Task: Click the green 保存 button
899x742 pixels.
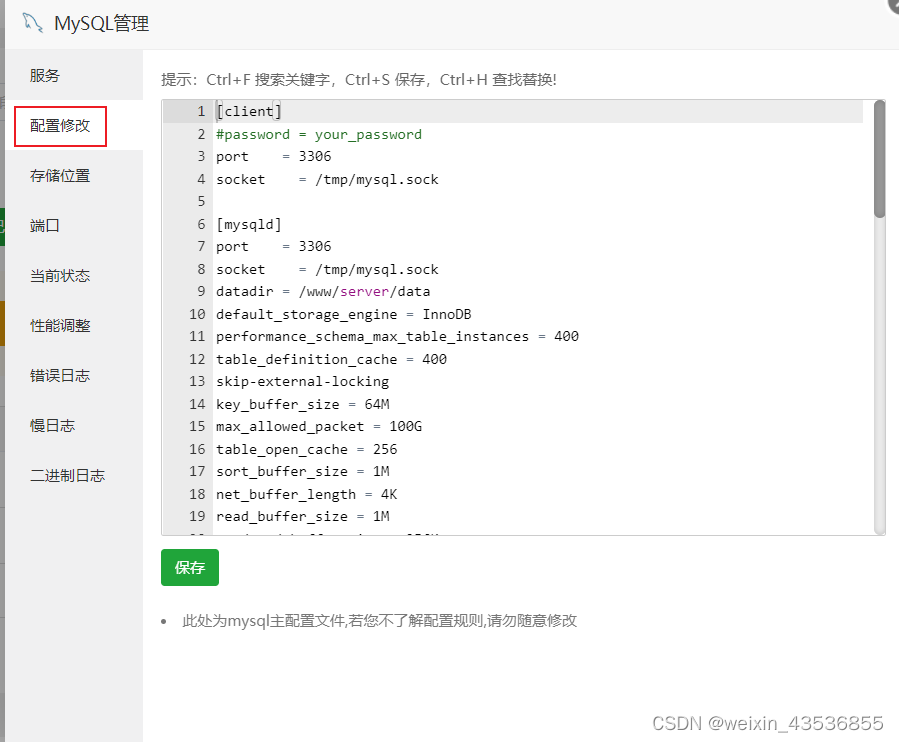Action: [x=190, y=567]
